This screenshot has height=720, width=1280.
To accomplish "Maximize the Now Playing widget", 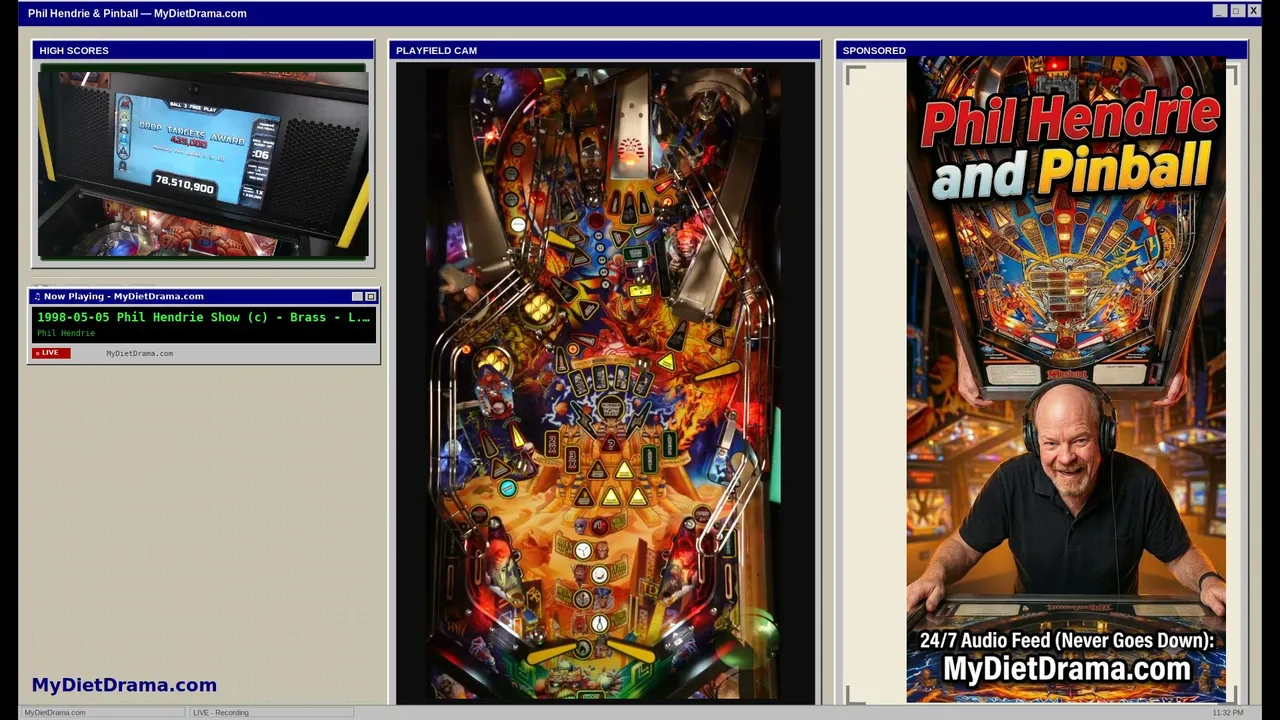I will pos(370,296).
